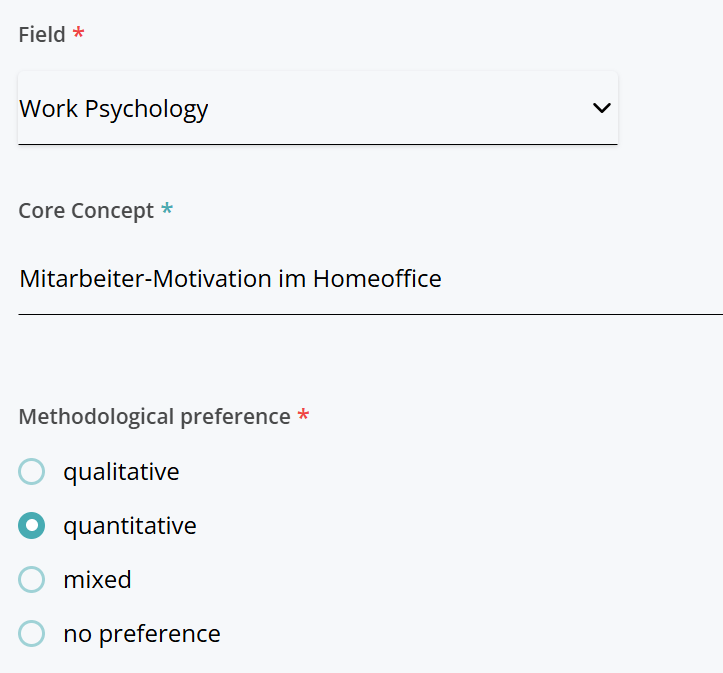Image resolution: width=723 pixels, height=673 pixels.
Task: Click the 'Field' form label
Action: tap(42, 34)
